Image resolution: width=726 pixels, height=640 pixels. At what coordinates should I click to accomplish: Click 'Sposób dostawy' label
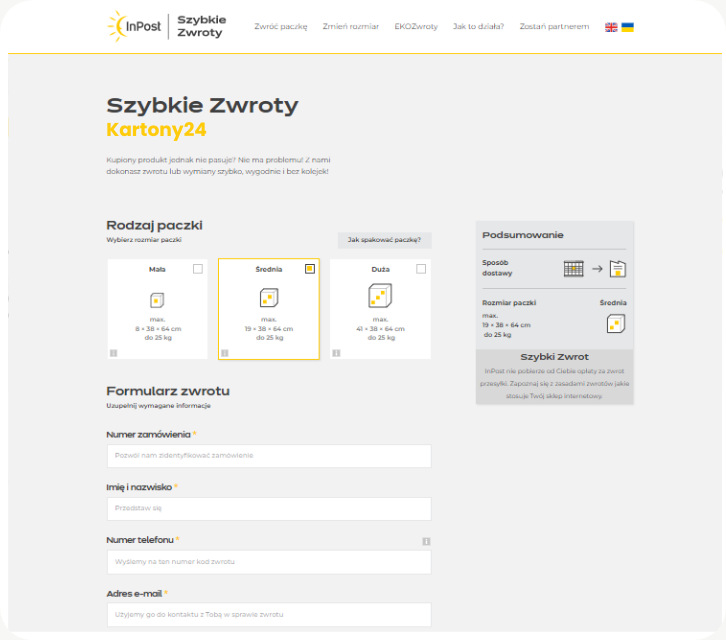(x=497, y=268)
